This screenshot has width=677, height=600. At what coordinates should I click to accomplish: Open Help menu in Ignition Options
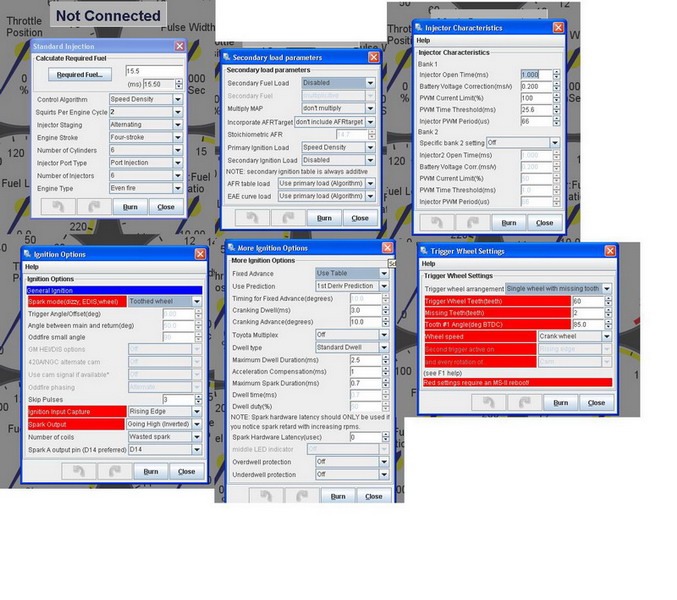click(32, 267)
